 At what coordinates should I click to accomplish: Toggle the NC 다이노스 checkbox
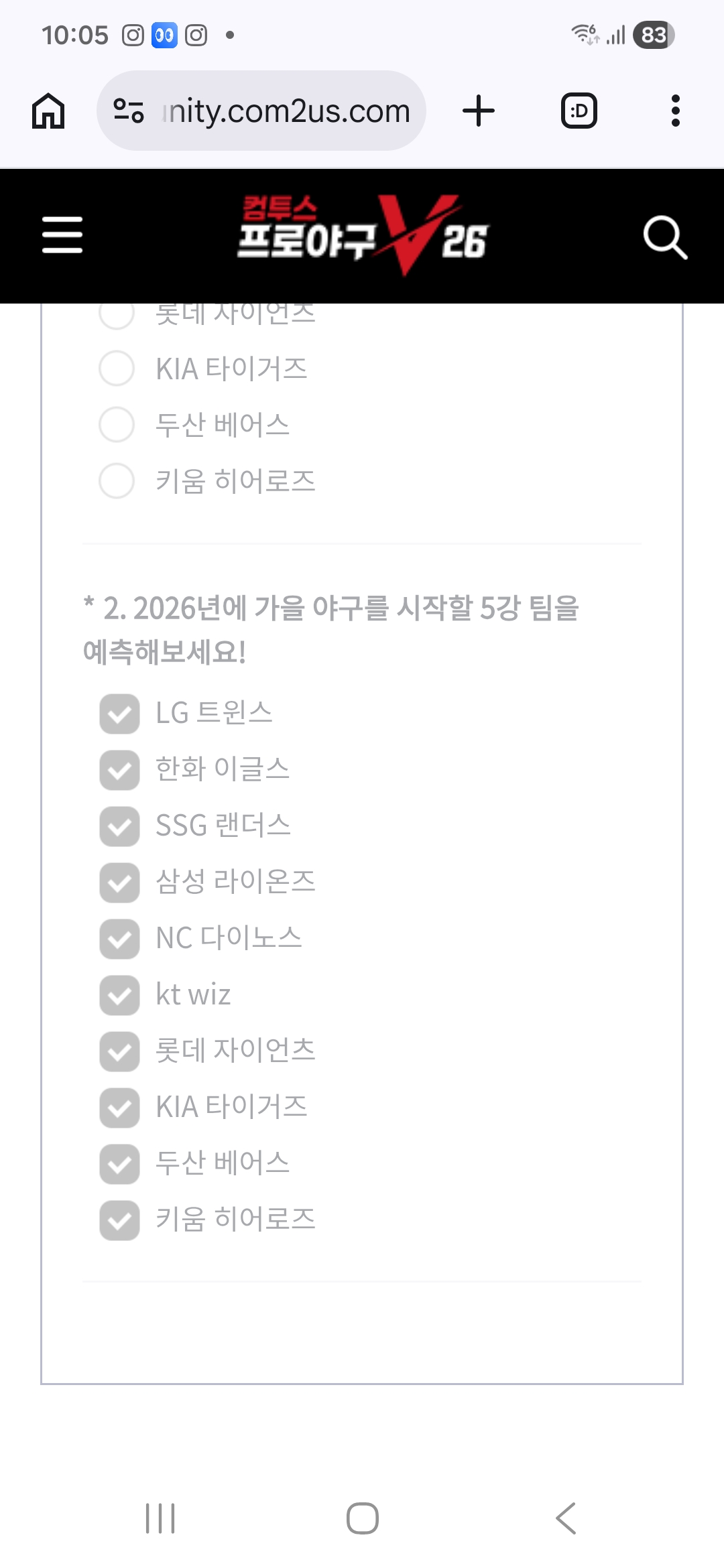click(120, 939)
